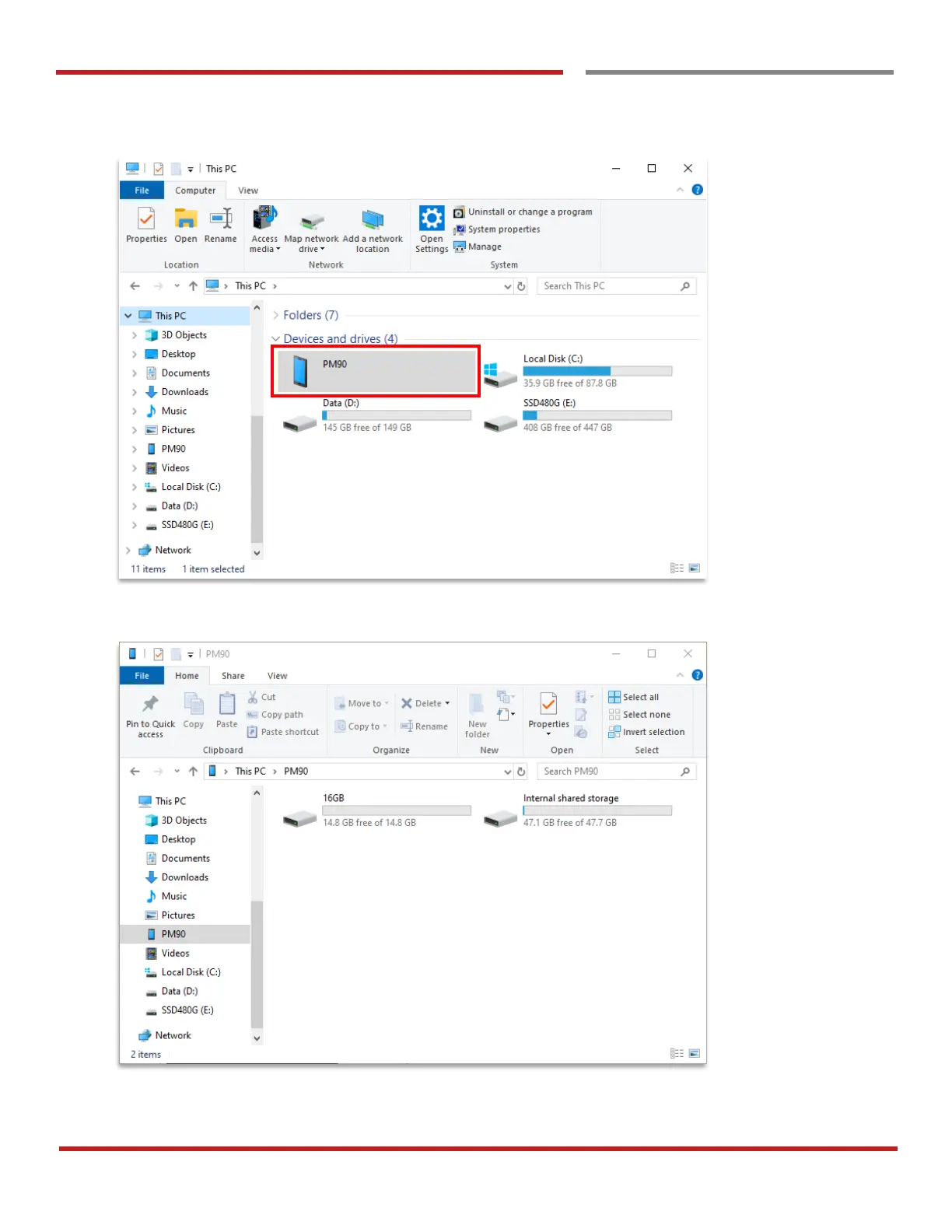Refresh the This PC address bar
952x1232 pixels.
click(x=521, y=286)
